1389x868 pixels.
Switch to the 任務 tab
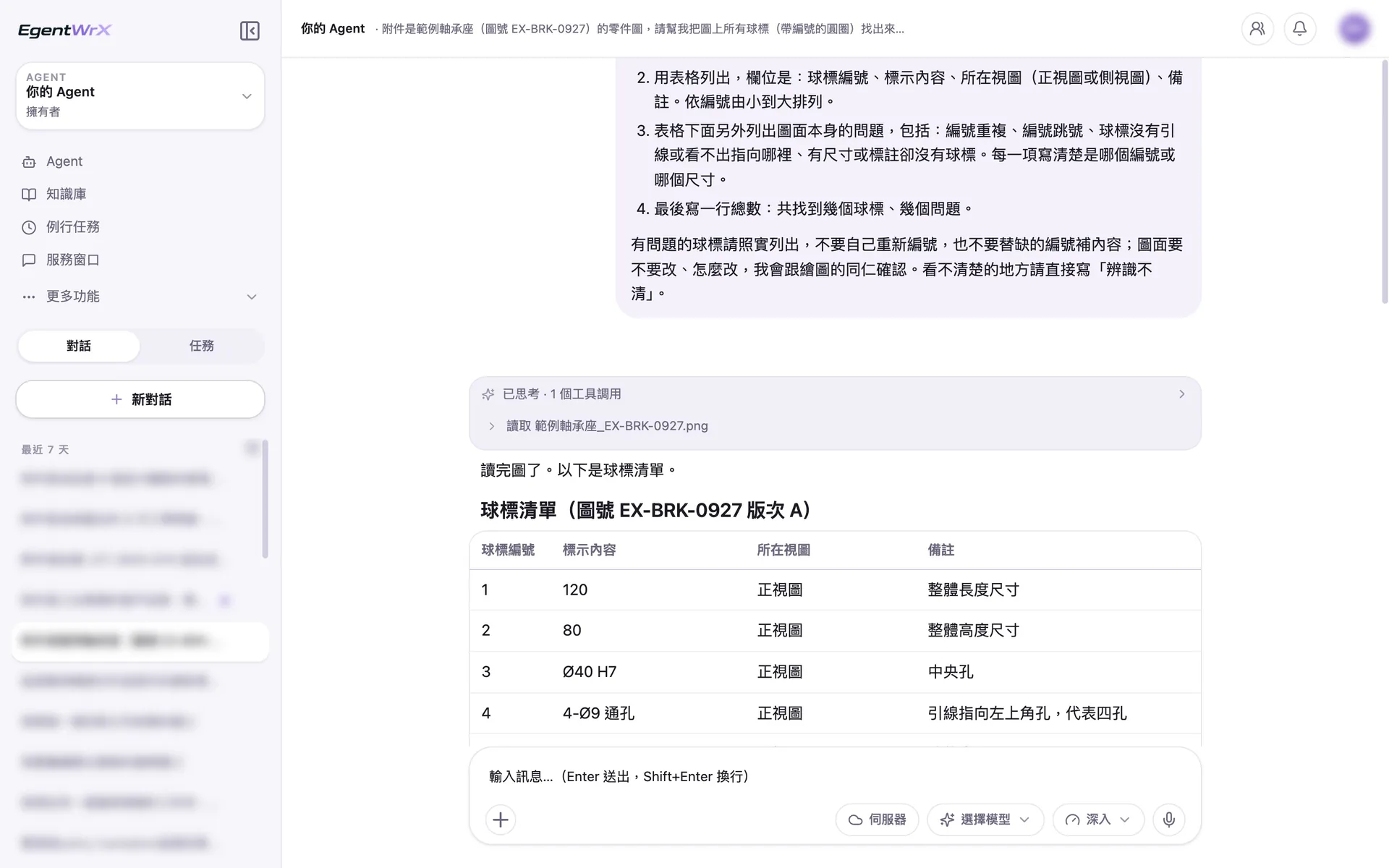click(x=202, y=346)
